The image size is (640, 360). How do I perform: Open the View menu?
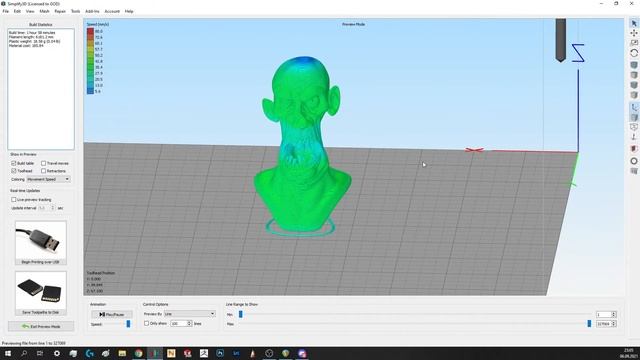[30, 11]
